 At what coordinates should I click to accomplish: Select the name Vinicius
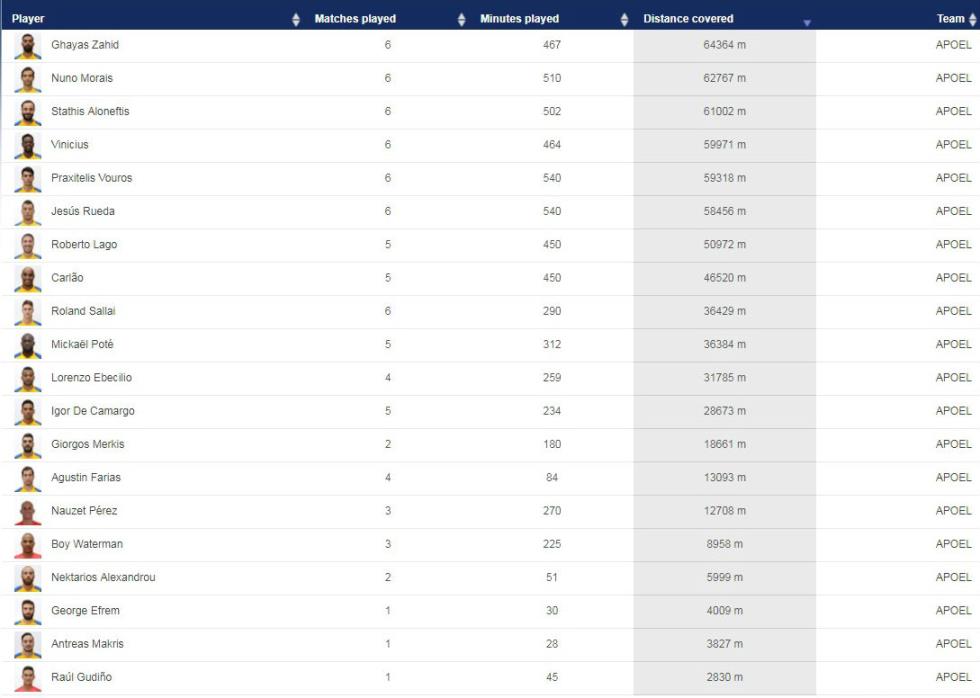(x=70, y=144)
